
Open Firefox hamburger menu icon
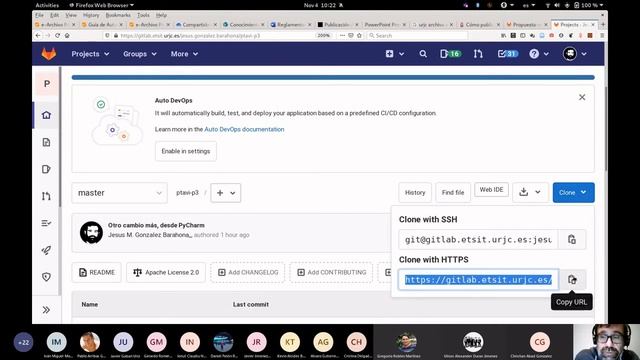click(602, 36)
